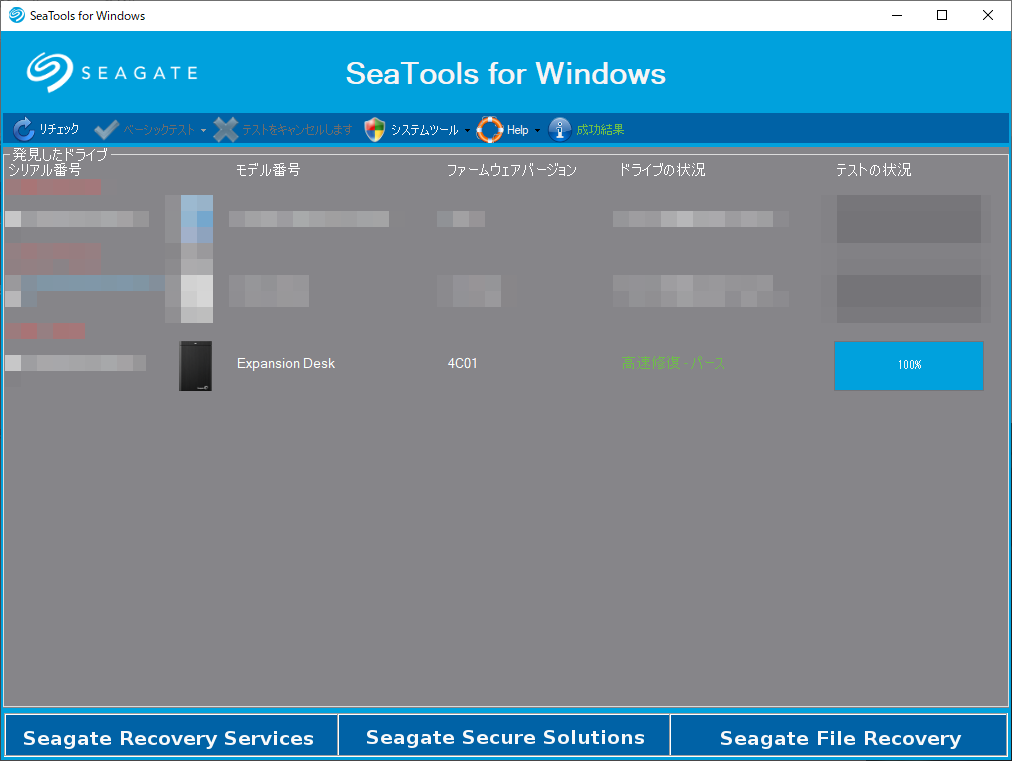Open the Help menu label
Screen dimensions: 1012x761
pos(518,130)
